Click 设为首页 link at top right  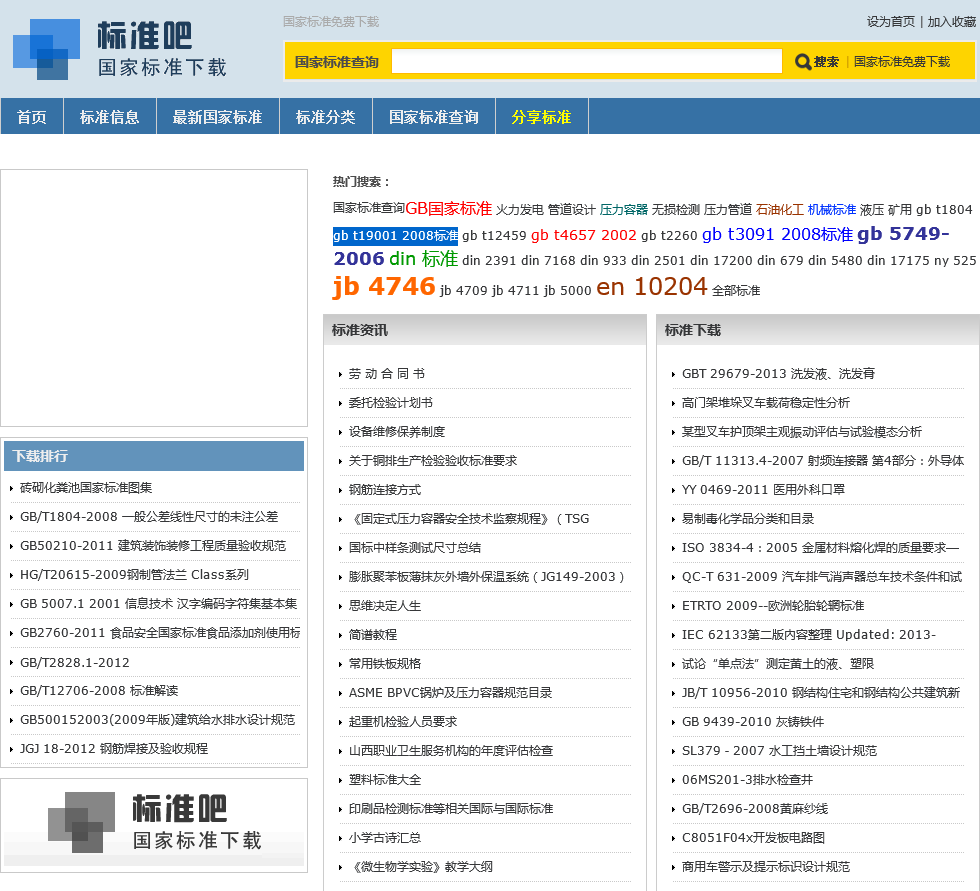click(x=890, y=22)
